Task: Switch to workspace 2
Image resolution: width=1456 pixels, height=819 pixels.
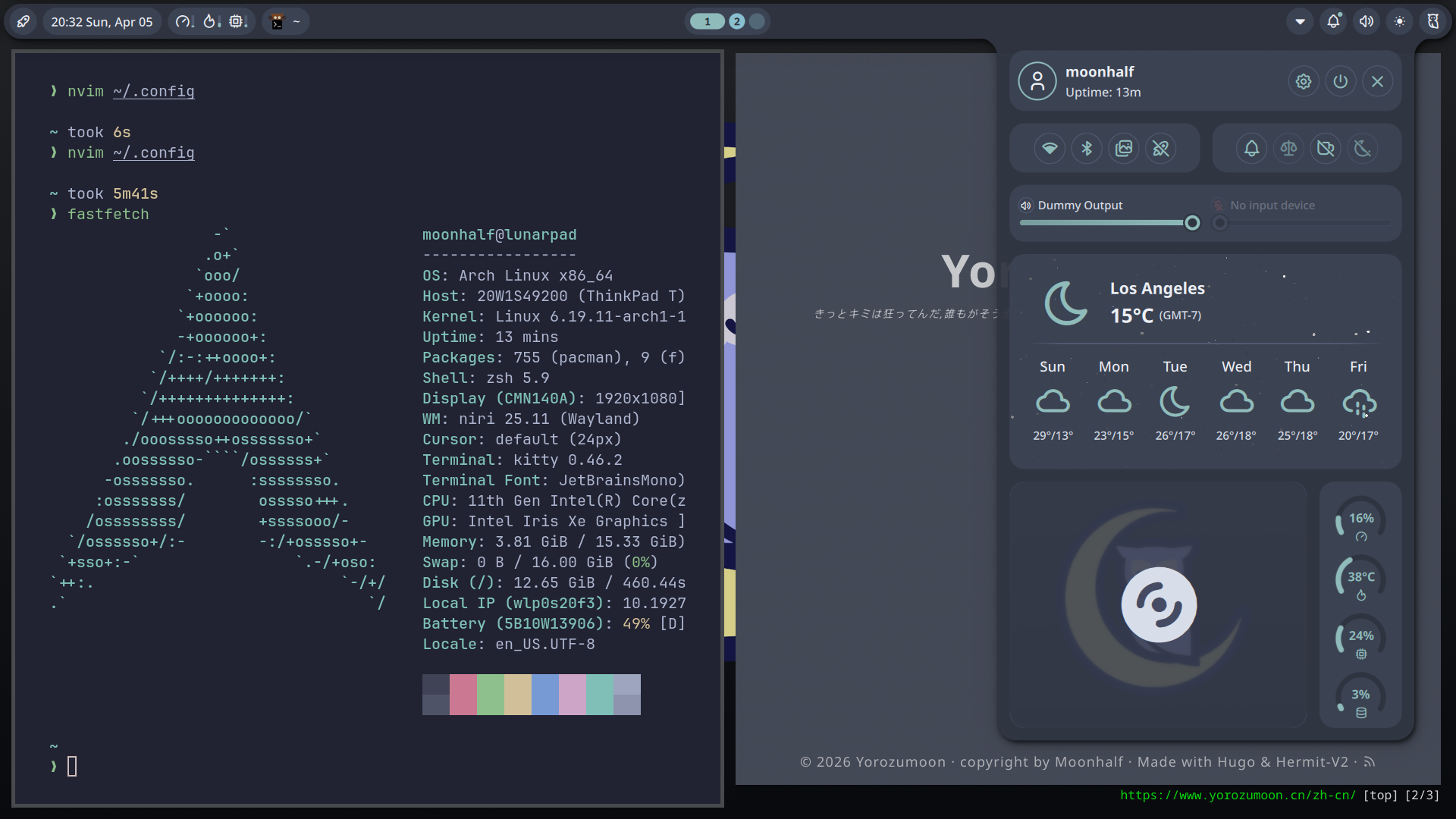Action: pos(737,21)
